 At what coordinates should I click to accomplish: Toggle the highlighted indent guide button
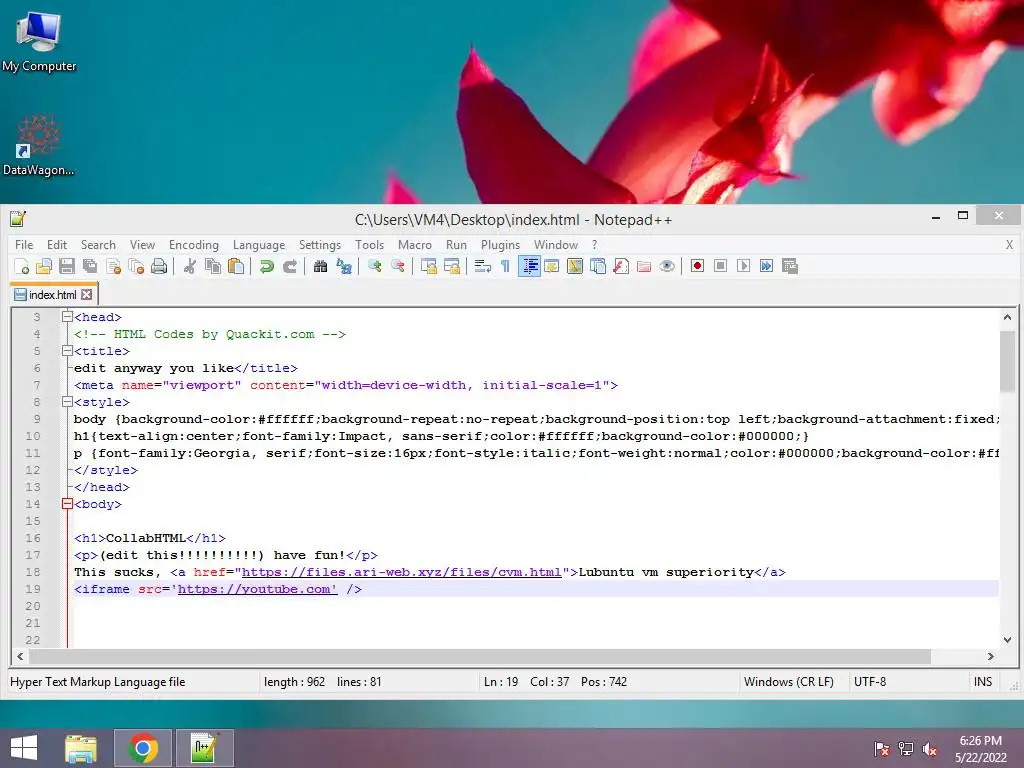529,266
